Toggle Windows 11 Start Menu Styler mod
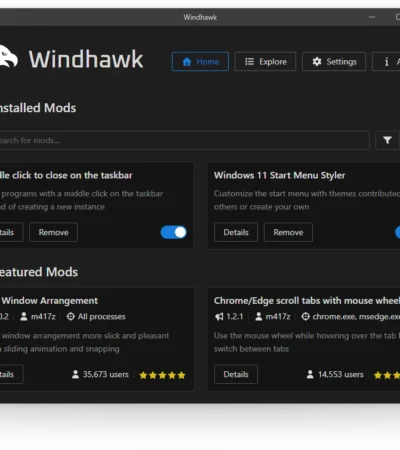The height and width of the screenshot is (450, 400). [397, 232]
